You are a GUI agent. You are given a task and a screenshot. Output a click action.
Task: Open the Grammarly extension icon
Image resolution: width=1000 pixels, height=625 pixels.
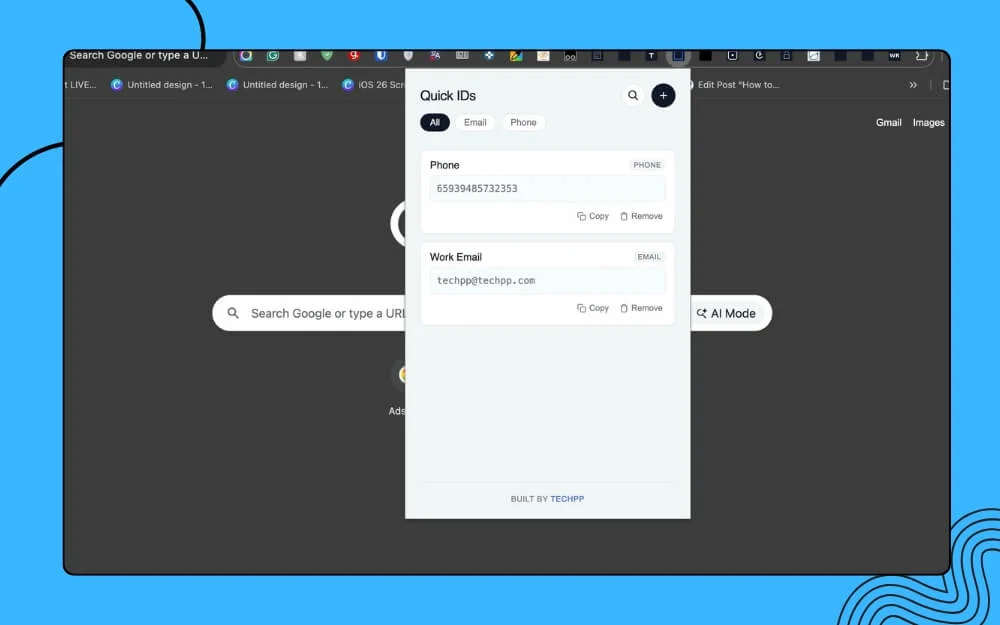tap(273, 57)
